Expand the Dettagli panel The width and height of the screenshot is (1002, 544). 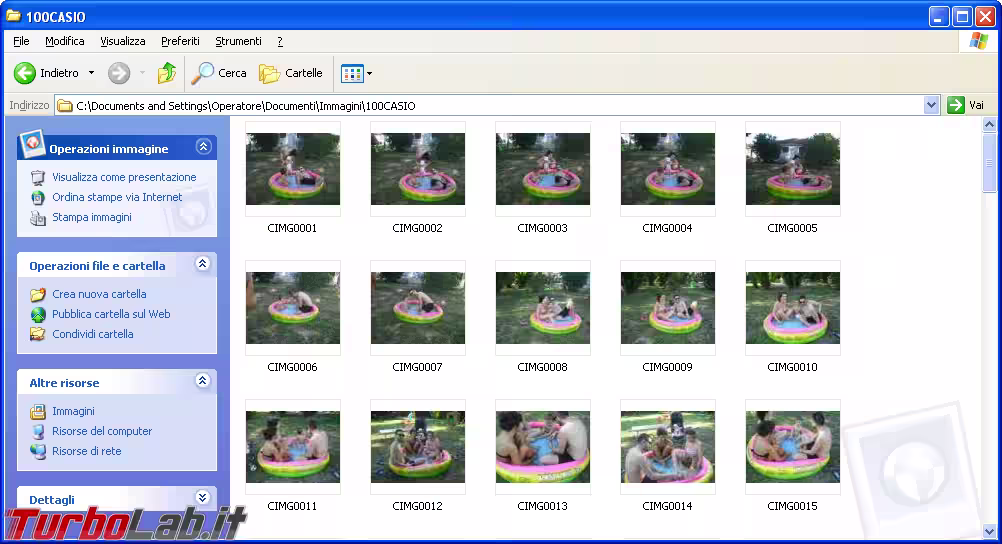[x=203, y=497]
